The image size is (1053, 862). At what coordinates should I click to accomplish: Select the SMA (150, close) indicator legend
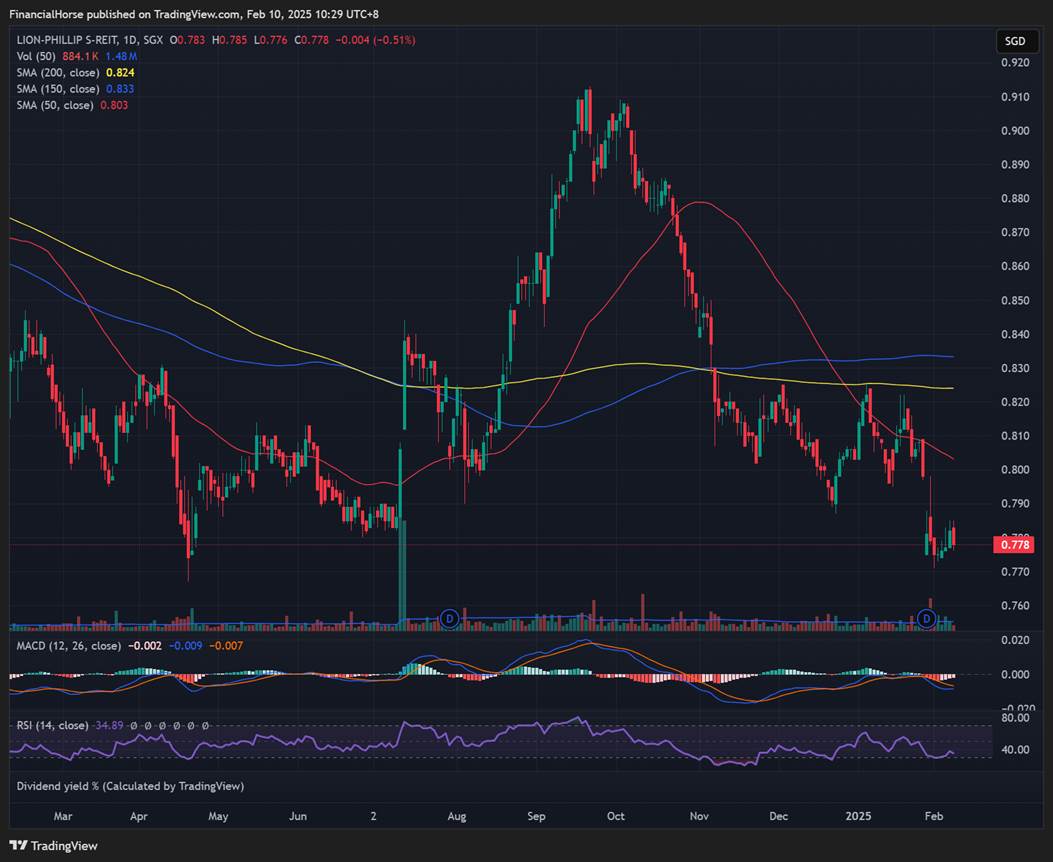[x=58, y=89]
